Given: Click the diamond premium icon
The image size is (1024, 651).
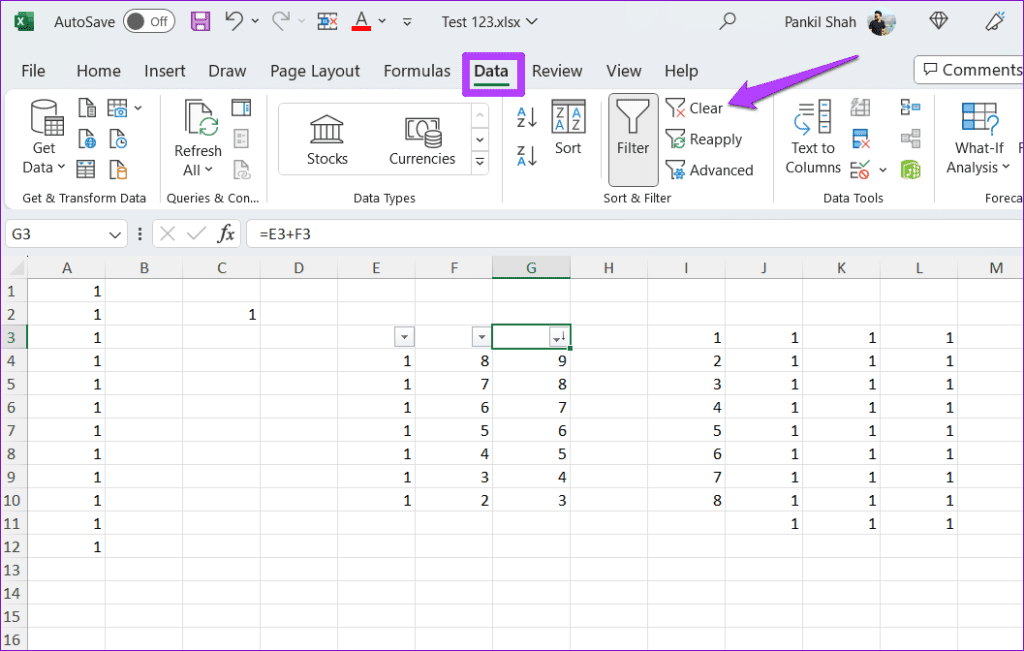Looking at the screenshot, I should click(x=938, y=21).
